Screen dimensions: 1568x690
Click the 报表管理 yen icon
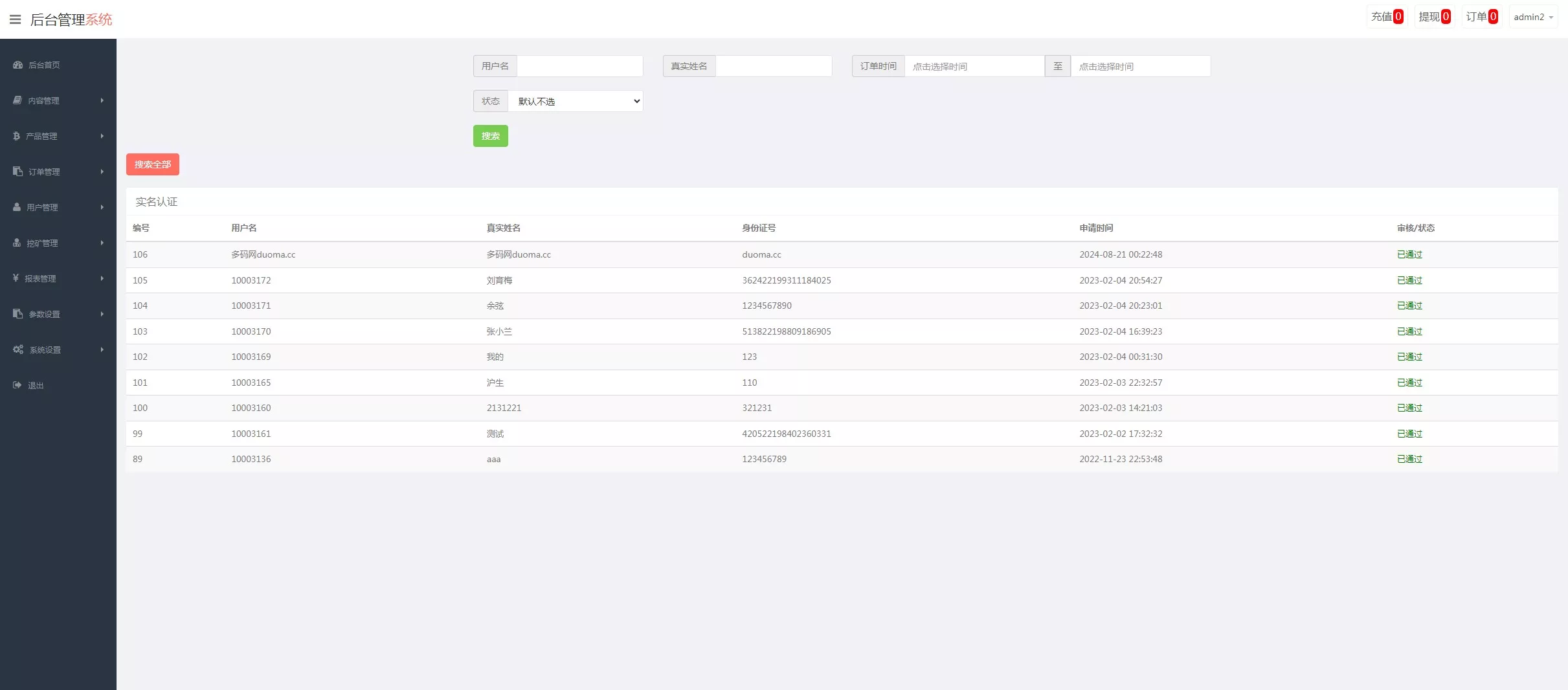click(16, 278)
